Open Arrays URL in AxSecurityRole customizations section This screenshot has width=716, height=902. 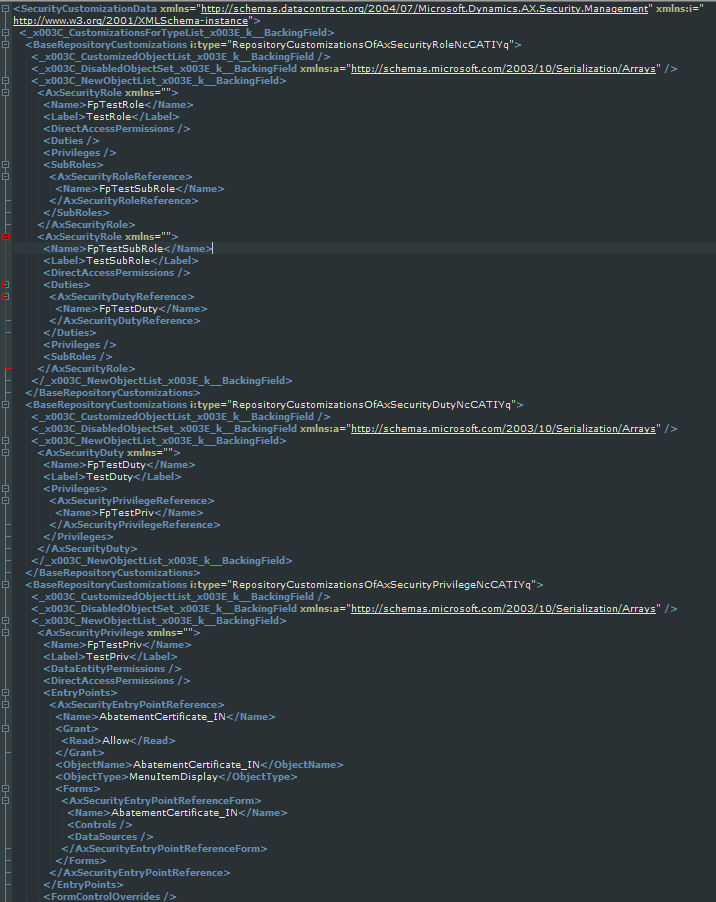point(503,68)
